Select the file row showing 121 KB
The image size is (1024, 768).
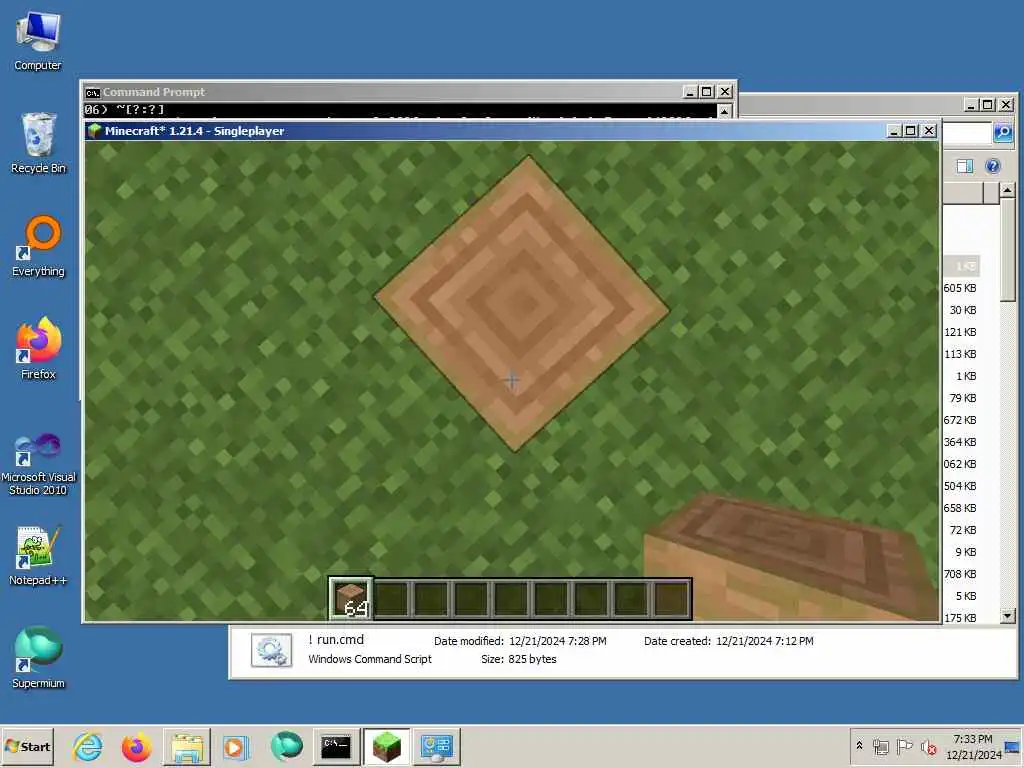[x=960, y=332]
